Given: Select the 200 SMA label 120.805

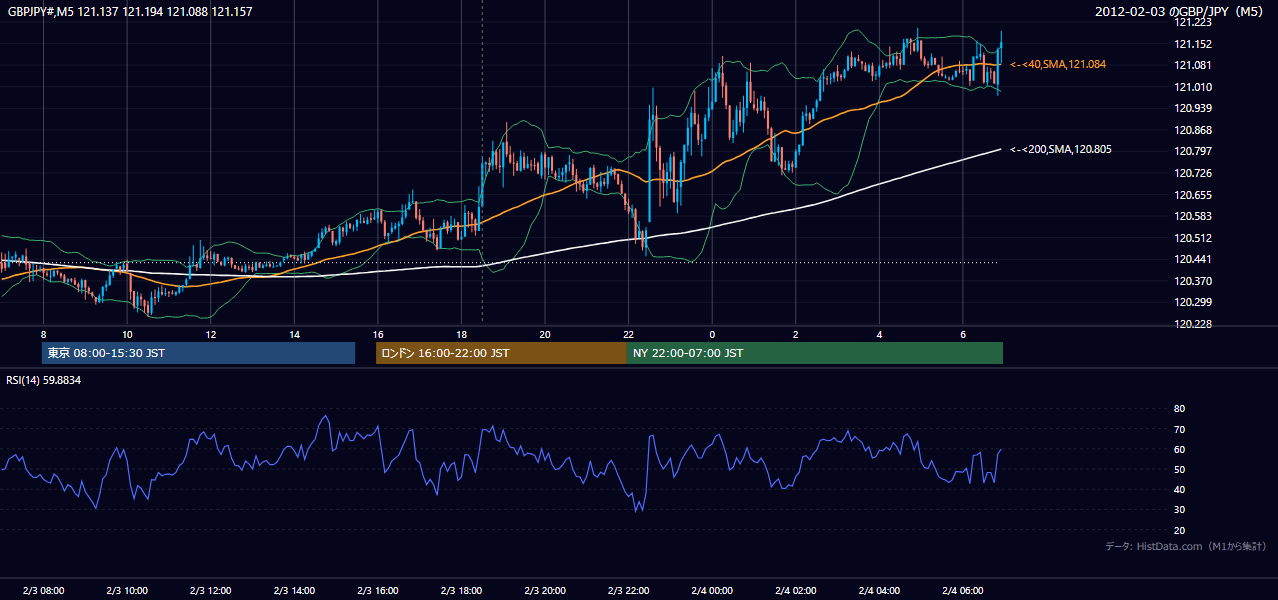Looking at the screenshot, I should [x=1061, y=149].
